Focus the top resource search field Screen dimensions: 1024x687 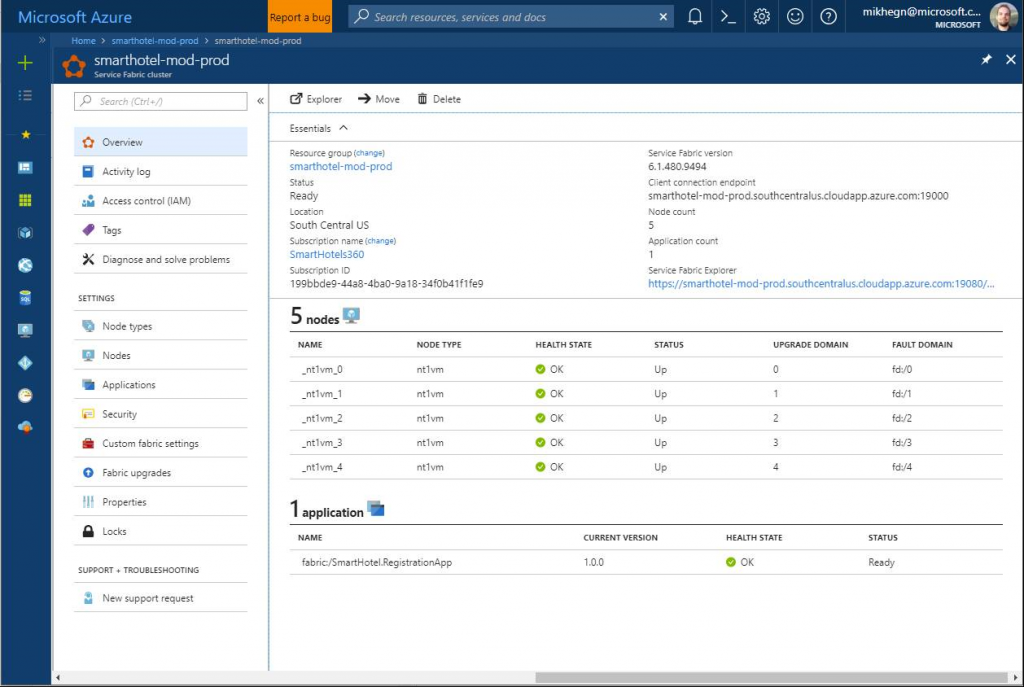click(x=513, y=17)
